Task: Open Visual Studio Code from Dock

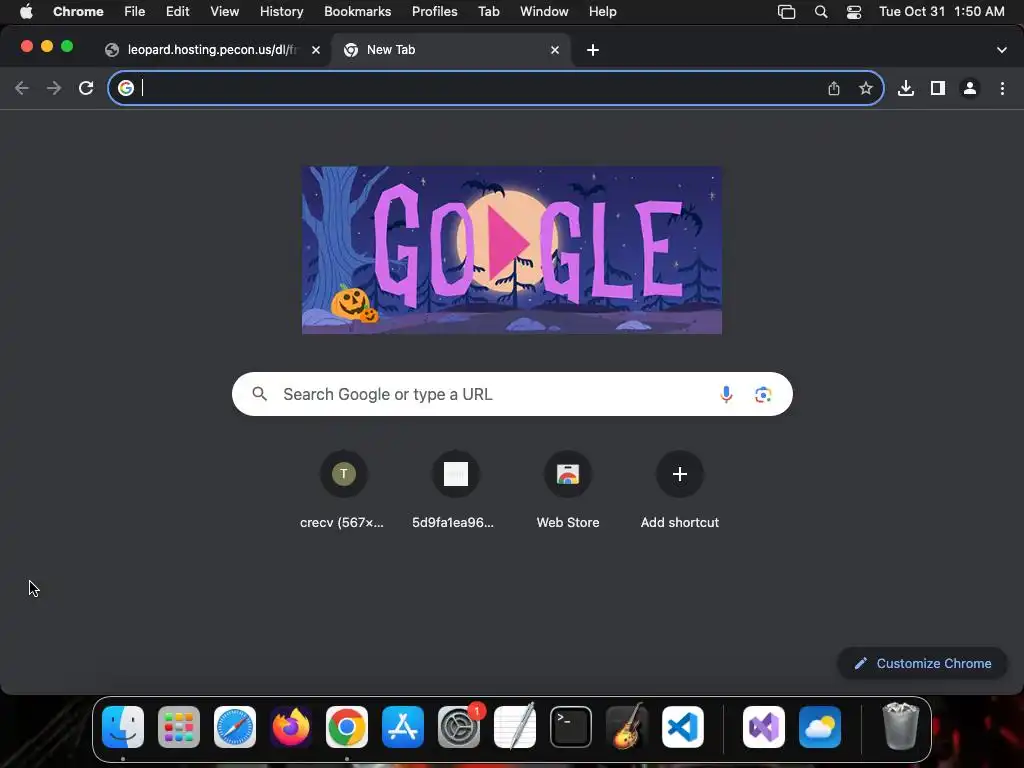Action: pos(683,727)
